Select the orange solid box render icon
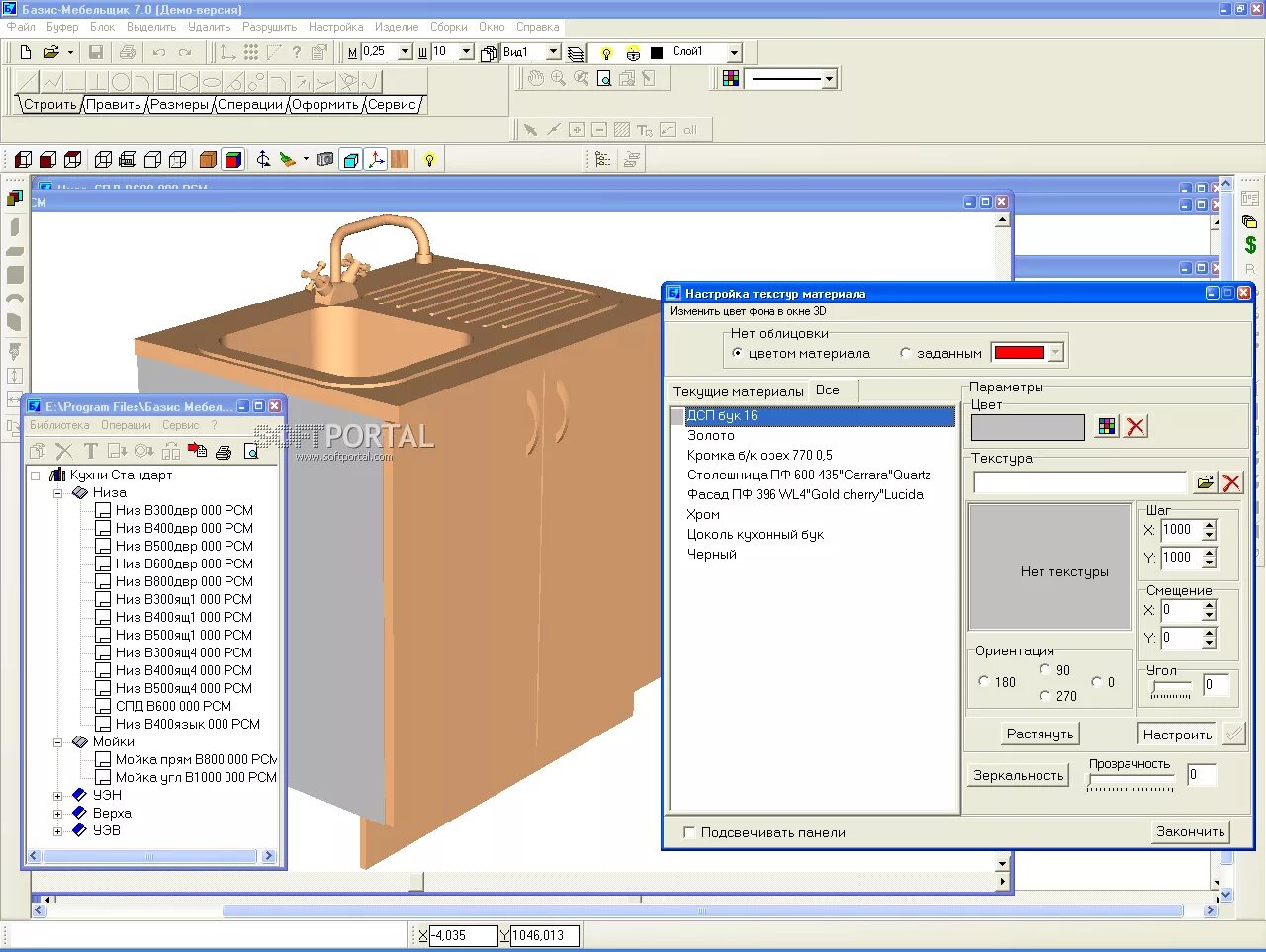The height and width of the screenshot is (952, 1266). pyautogui.click(x=208, y=160)
